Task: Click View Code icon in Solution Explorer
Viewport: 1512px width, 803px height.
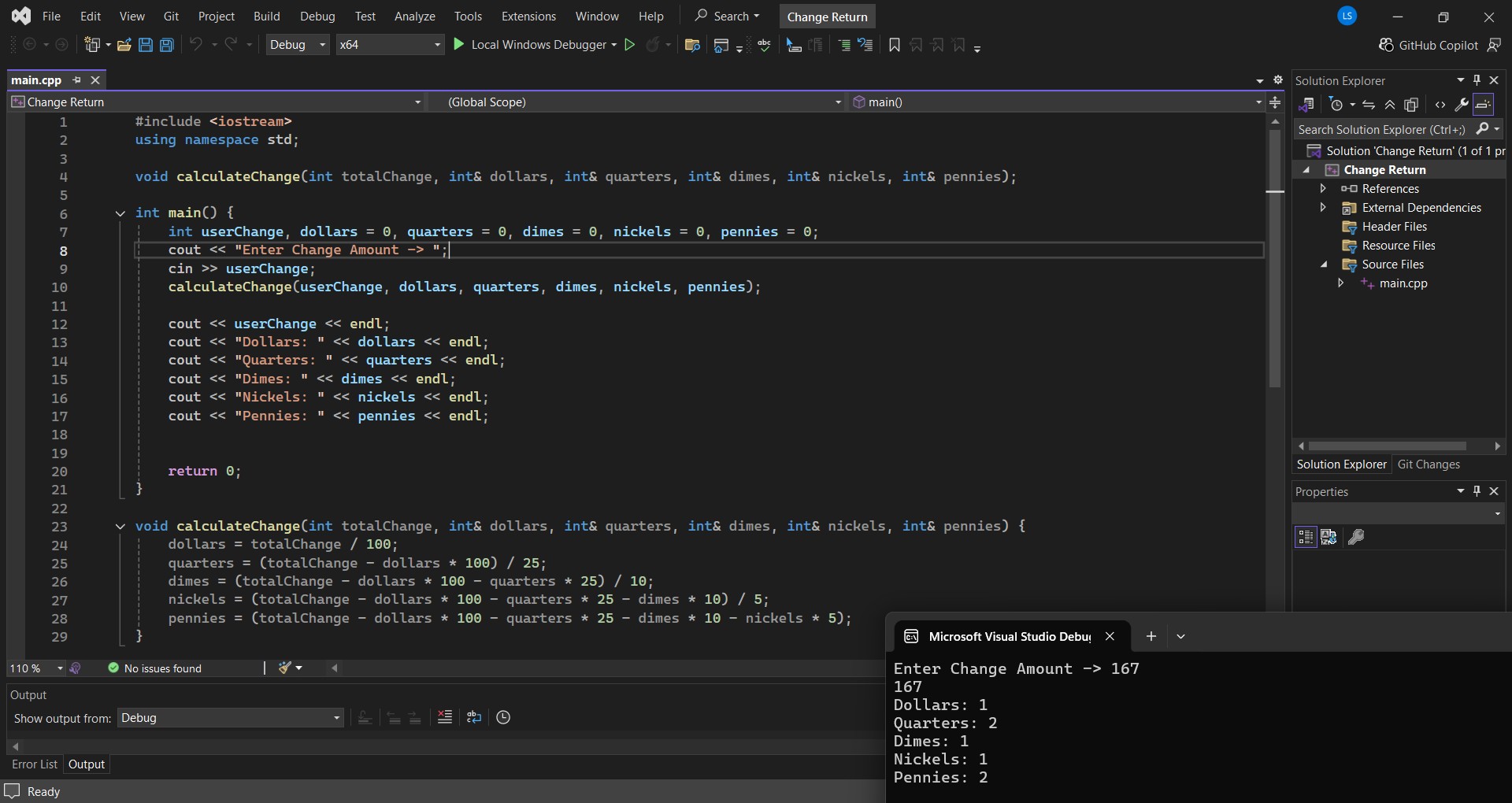Action: tap(1440, 105)
